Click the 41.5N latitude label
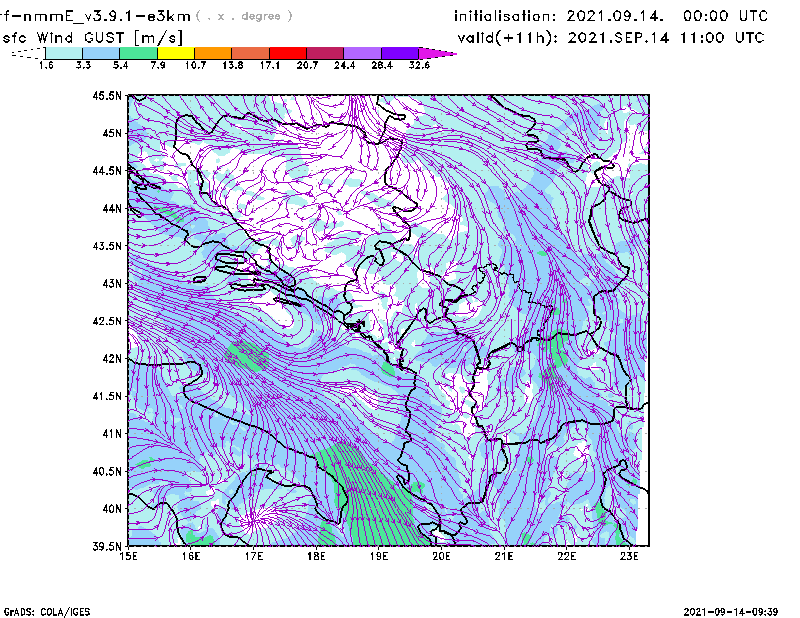This screenshot has height=618, width=800. point(107,396)
